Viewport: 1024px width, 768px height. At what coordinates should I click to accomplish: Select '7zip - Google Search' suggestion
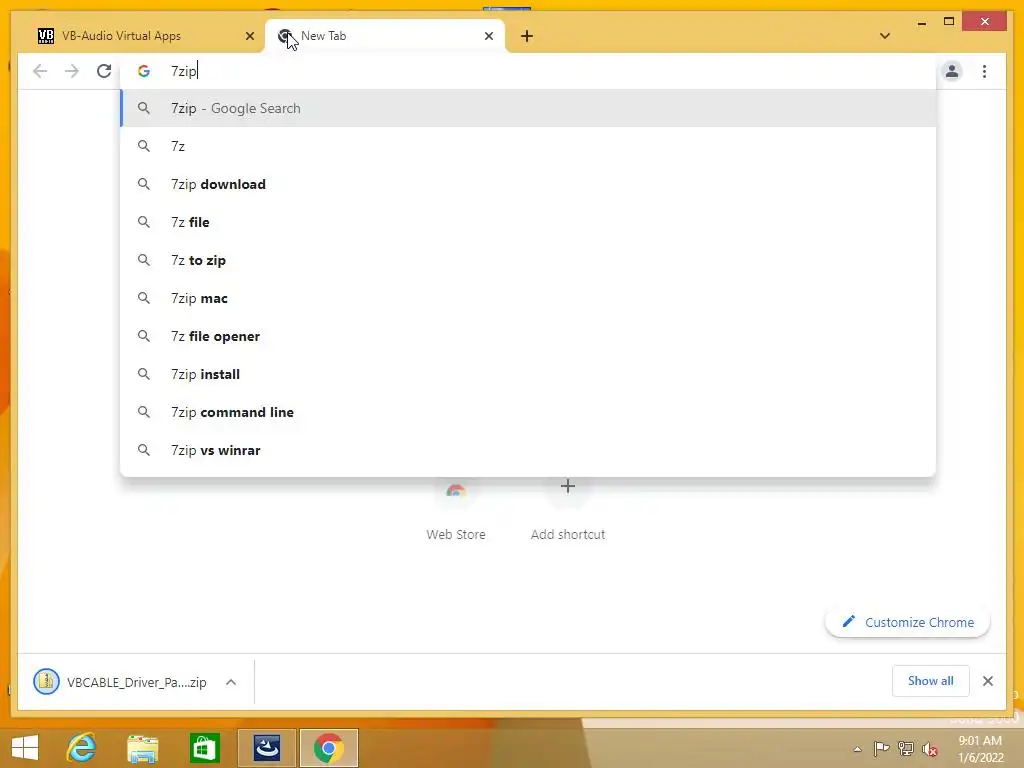(528, 108)
